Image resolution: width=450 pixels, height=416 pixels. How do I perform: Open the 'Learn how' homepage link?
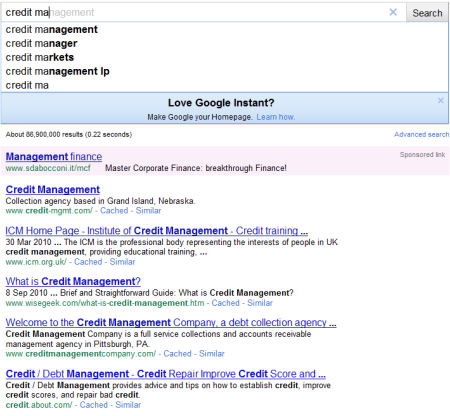coord(276,117)
